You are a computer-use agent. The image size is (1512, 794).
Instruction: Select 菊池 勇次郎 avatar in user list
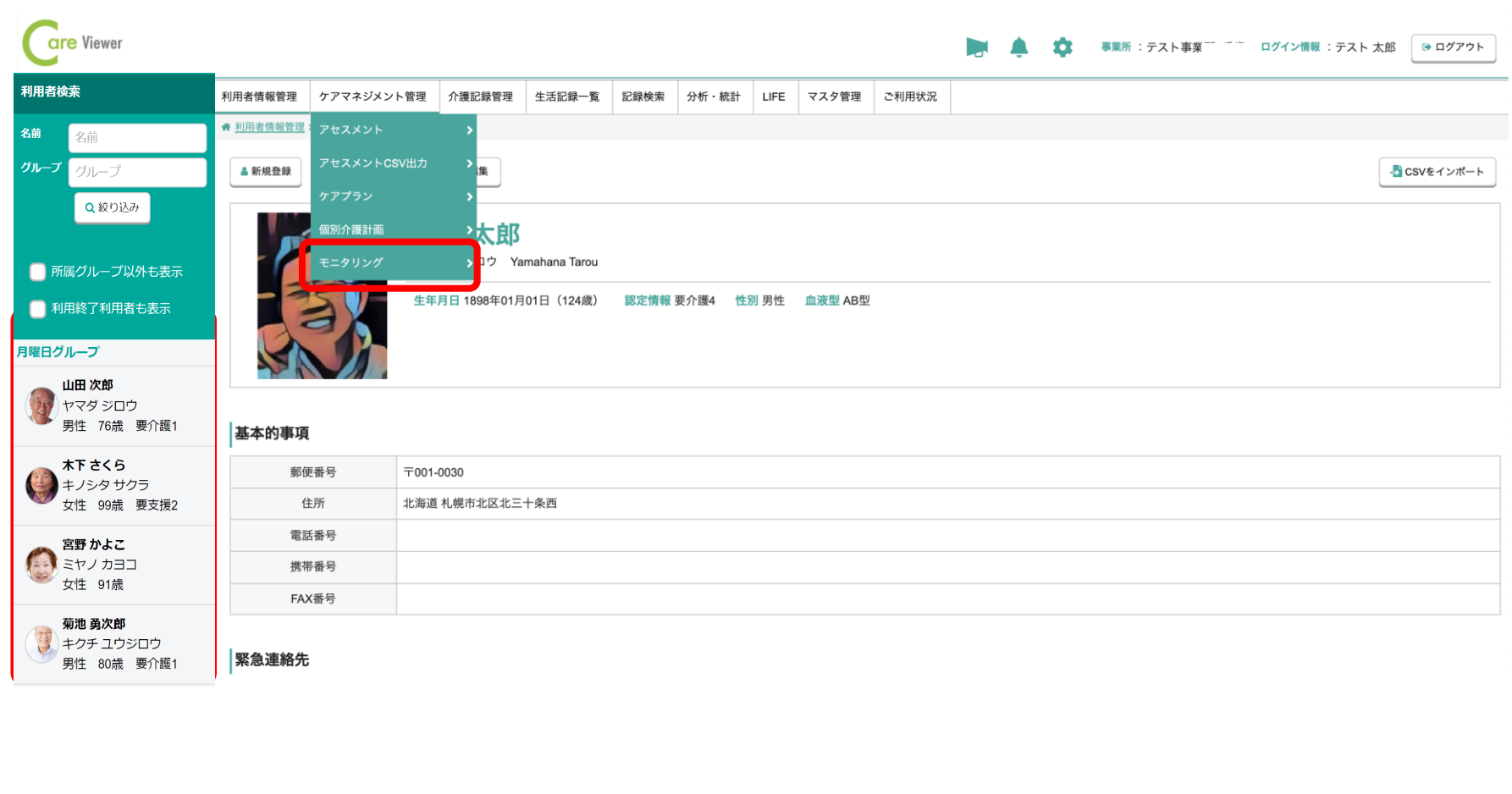pos(41,644)
